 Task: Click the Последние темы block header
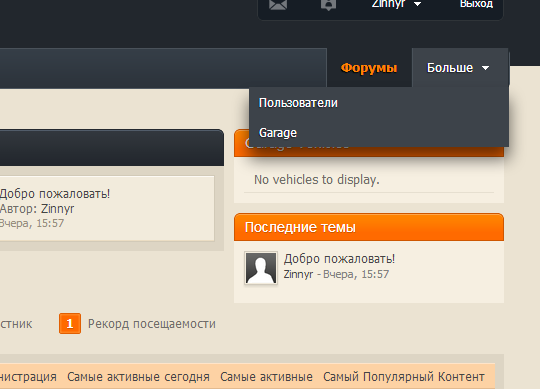369,227
